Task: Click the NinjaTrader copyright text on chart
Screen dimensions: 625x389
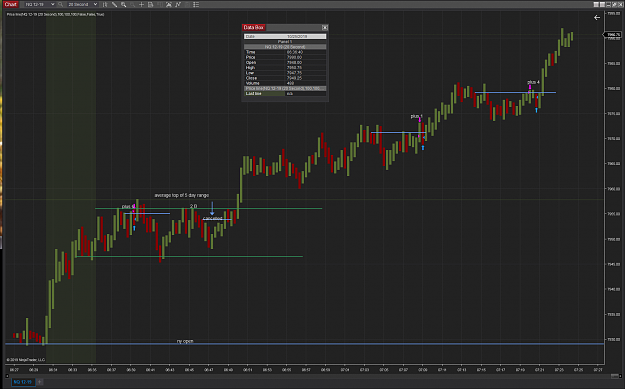Action: pos(26,360)
